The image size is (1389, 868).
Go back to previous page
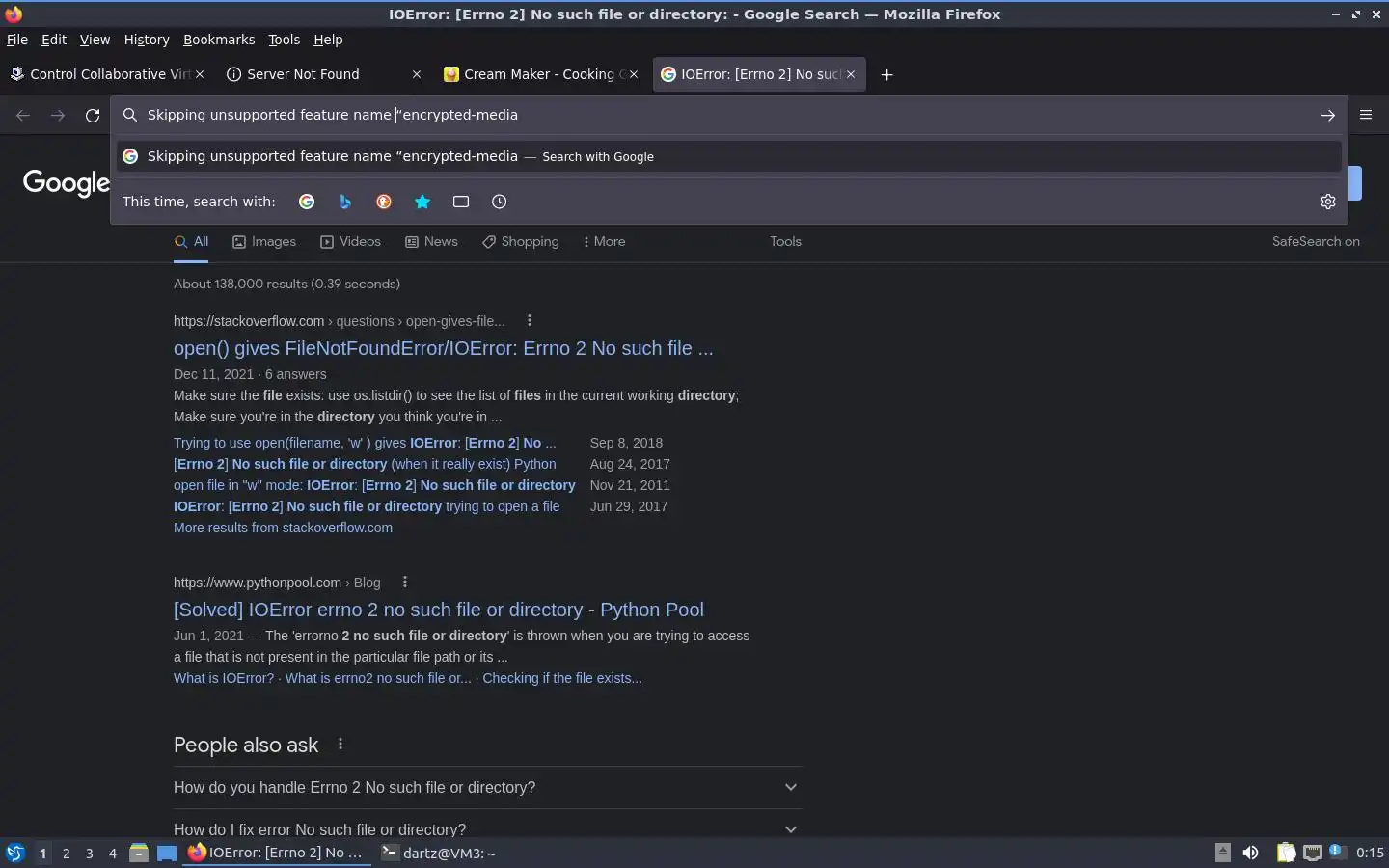(x=23, y=115)
